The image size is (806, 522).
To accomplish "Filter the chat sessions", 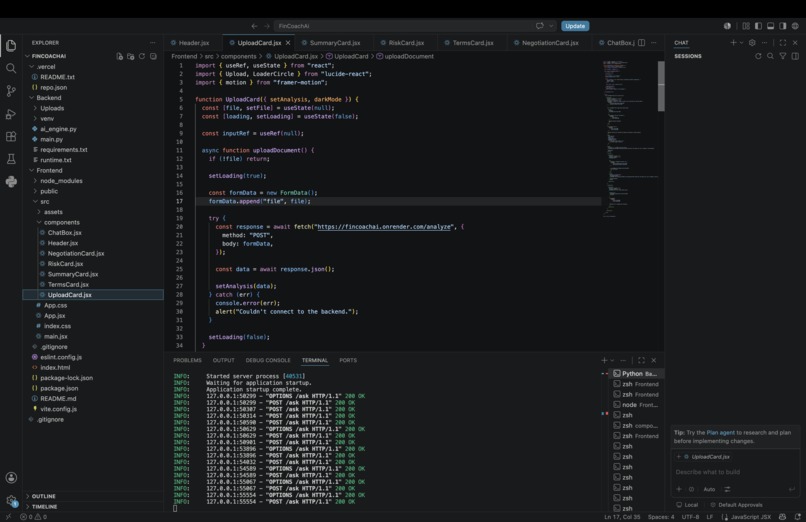I will (x=783, y=56).
